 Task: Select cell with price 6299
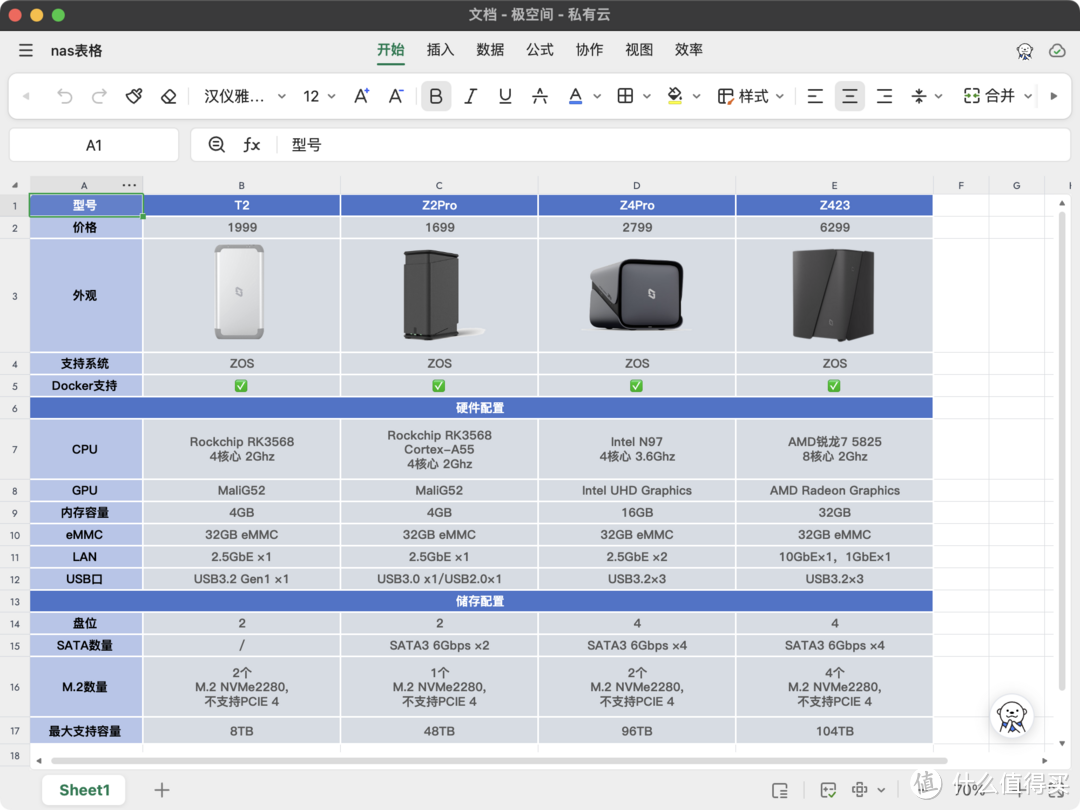pos(834,227)
